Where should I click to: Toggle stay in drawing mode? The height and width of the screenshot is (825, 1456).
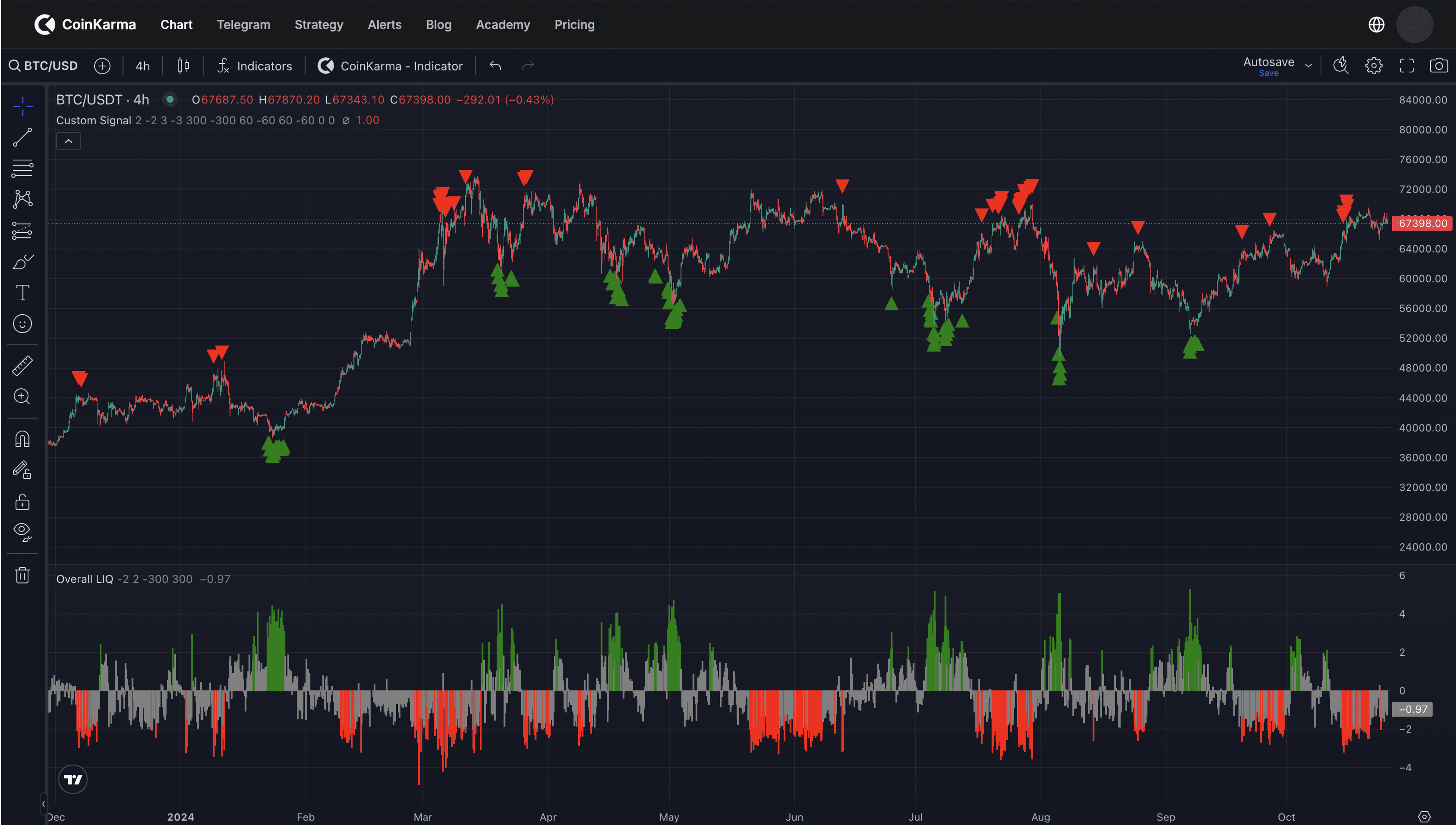[23, 470]
